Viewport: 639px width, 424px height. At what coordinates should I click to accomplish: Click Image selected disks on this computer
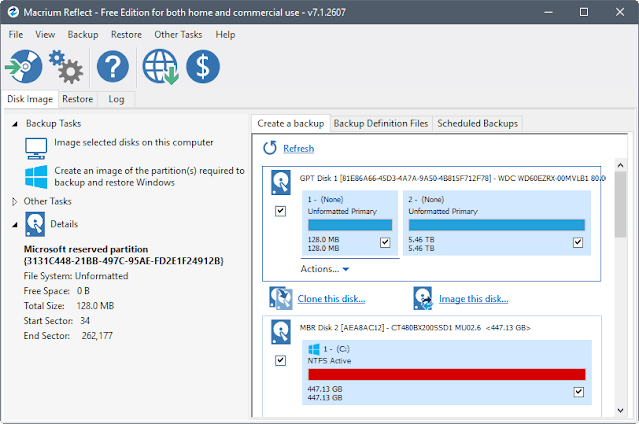pyautogui.click(x=134, y=142)
